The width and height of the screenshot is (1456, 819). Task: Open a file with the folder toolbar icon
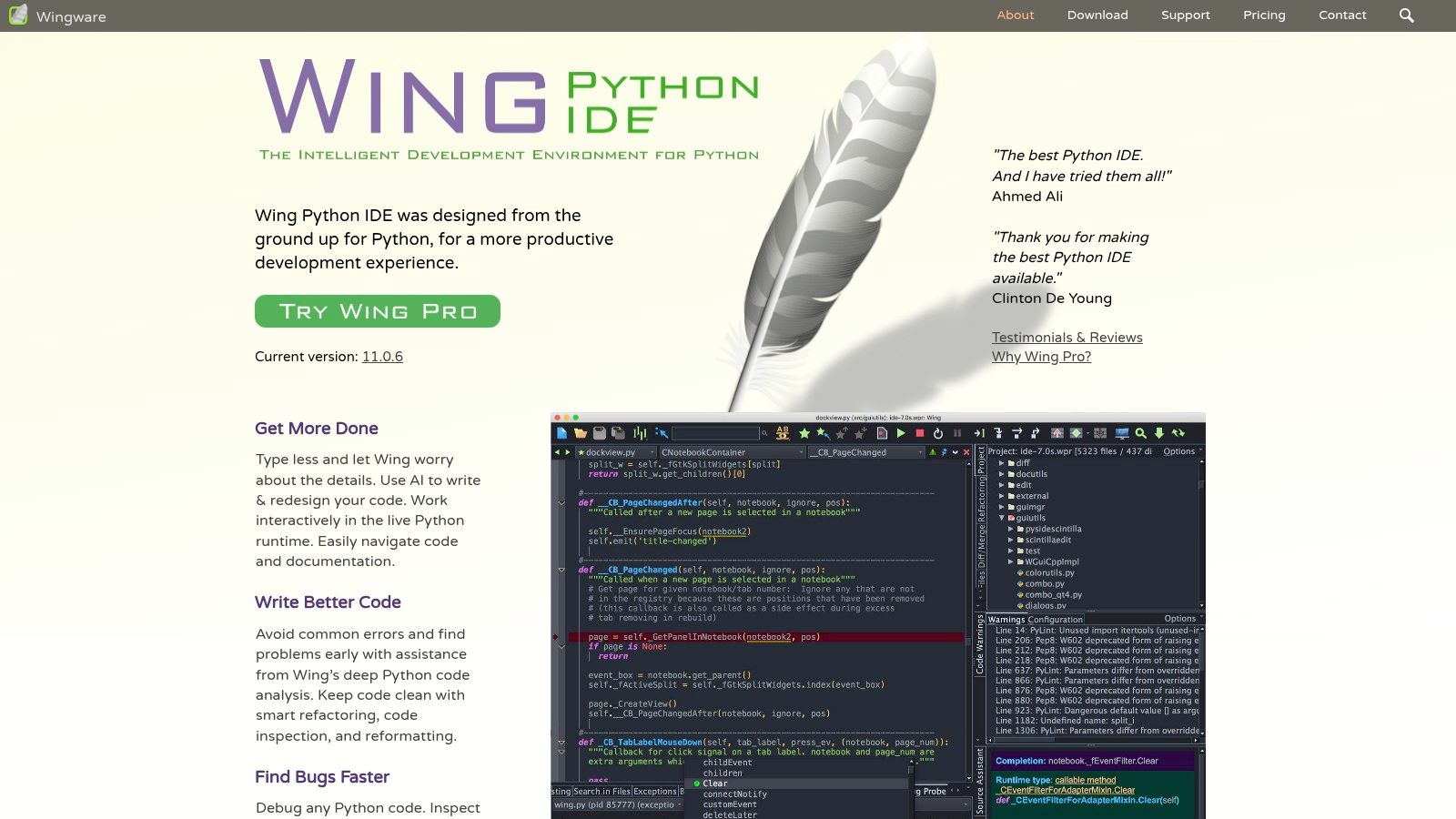coord(581,433)
